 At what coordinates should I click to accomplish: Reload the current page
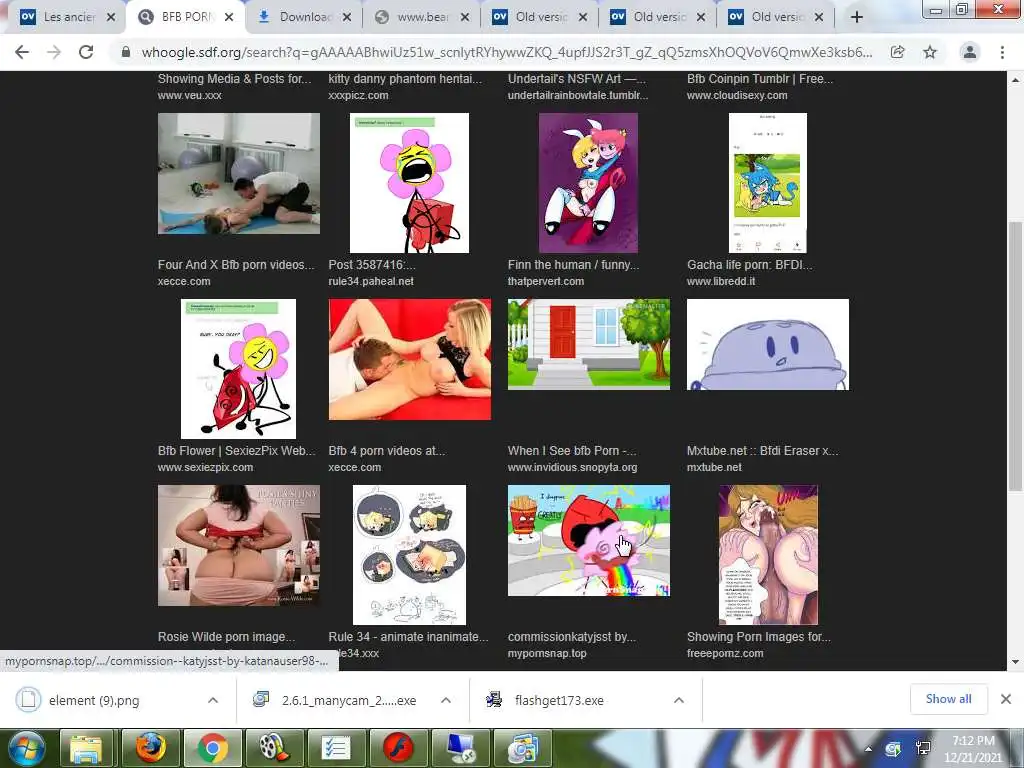pyautogui.click(x=86, y=52)
